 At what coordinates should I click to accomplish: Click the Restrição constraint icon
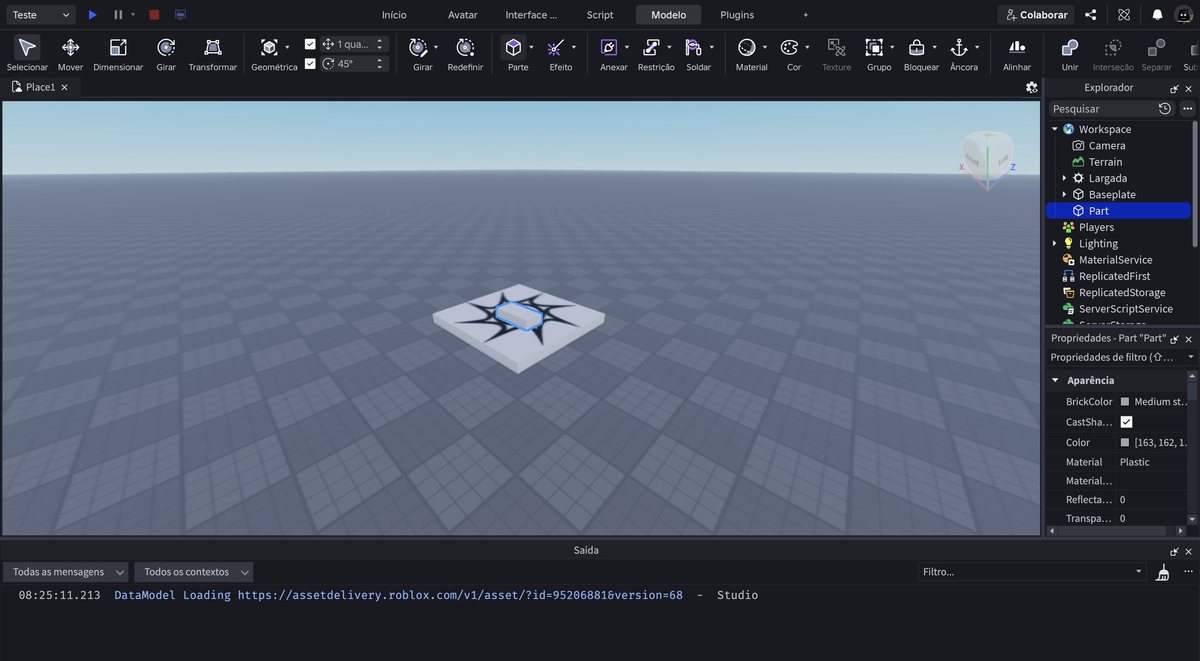point(651,47)
